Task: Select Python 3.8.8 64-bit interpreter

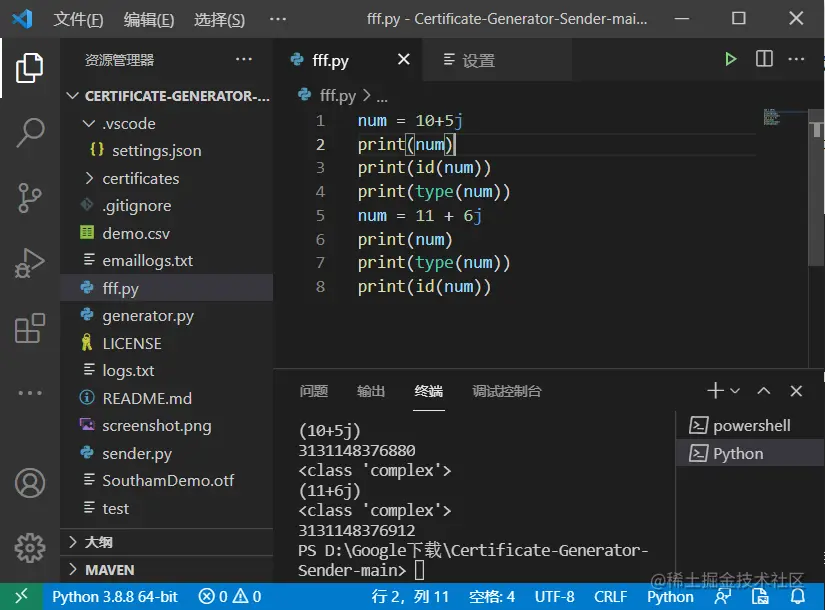Action: 115,596
